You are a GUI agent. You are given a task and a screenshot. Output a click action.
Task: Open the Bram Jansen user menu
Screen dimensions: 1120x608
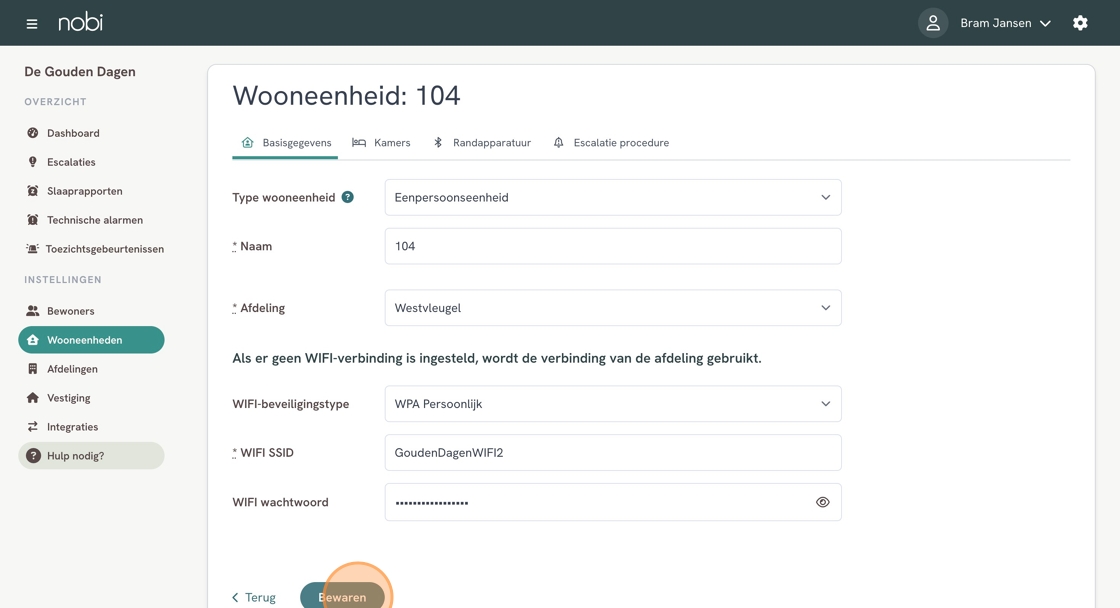[1005, 23]
